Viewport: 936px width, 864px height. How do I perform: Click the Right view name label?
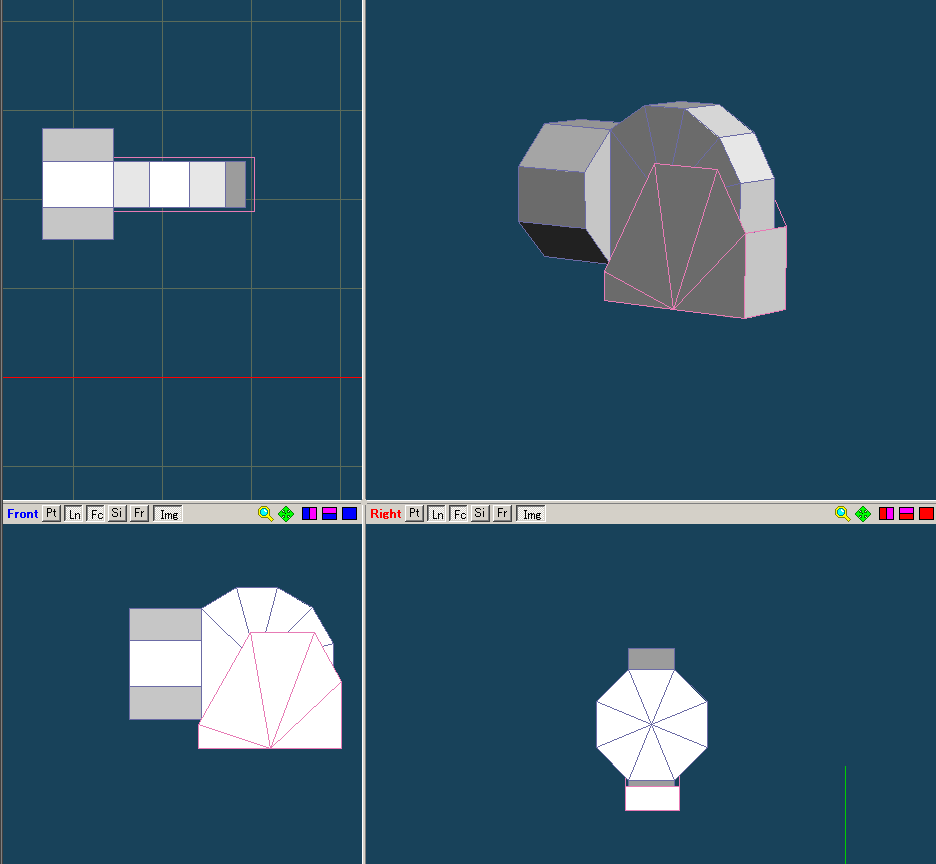click(385, 514)
